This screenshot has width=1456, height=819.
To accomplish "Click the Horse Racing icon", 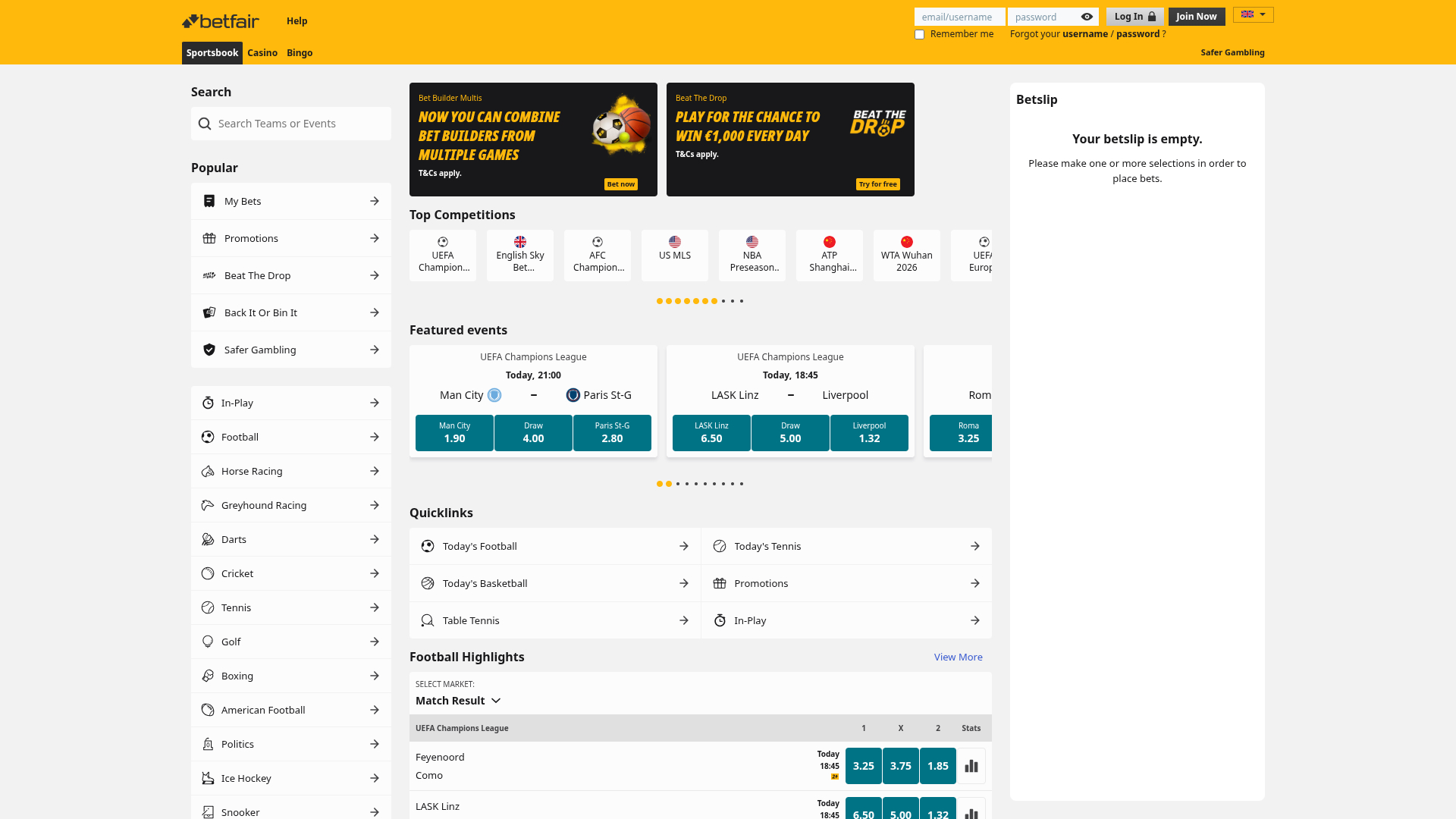I will (x=208, y=471).
